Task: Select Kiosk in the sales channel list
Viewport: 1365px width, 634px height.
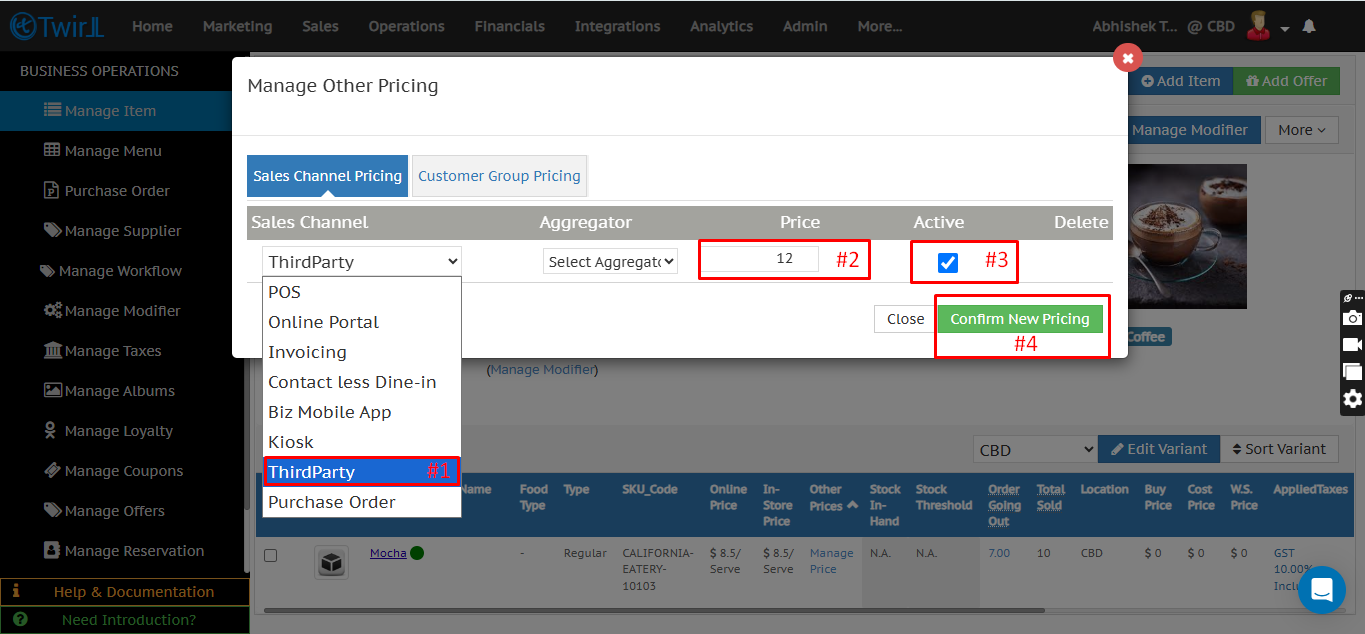Action: click(x=291, y=442)
